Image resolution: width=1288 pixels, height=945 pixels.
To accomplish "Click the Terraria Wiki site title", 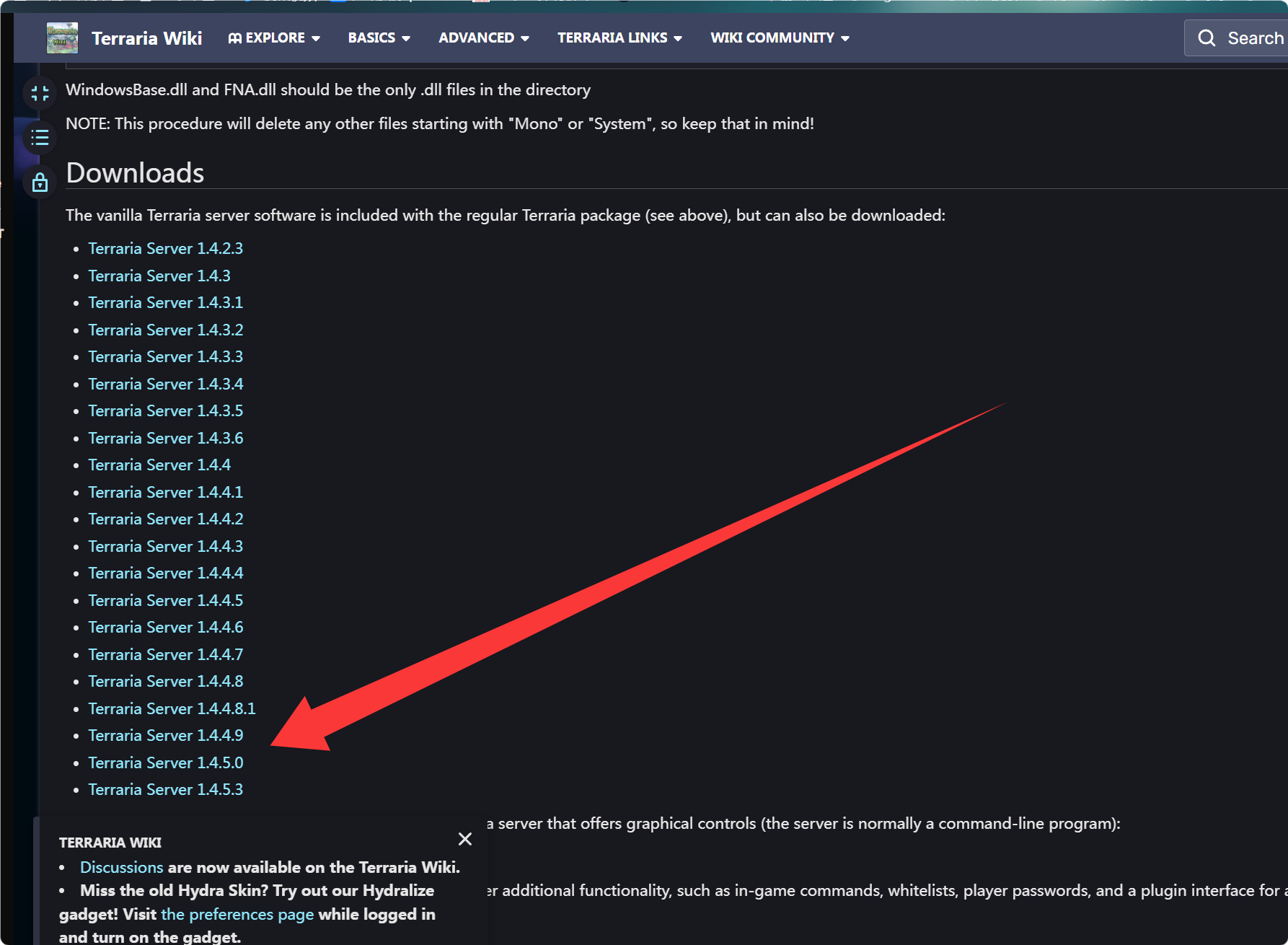I will [147, 38].
